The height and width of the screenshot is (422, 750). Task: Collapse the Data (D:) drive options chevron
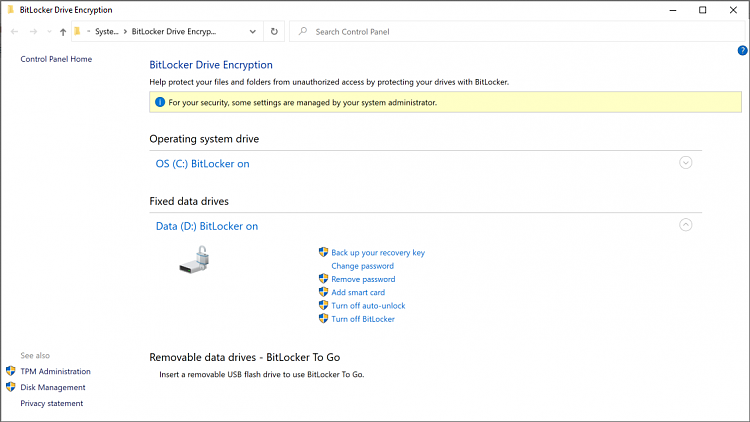685,225
